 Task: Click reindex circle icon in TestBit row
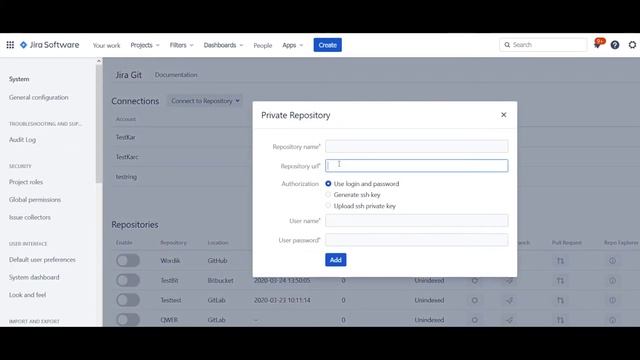tap(475, 280)
